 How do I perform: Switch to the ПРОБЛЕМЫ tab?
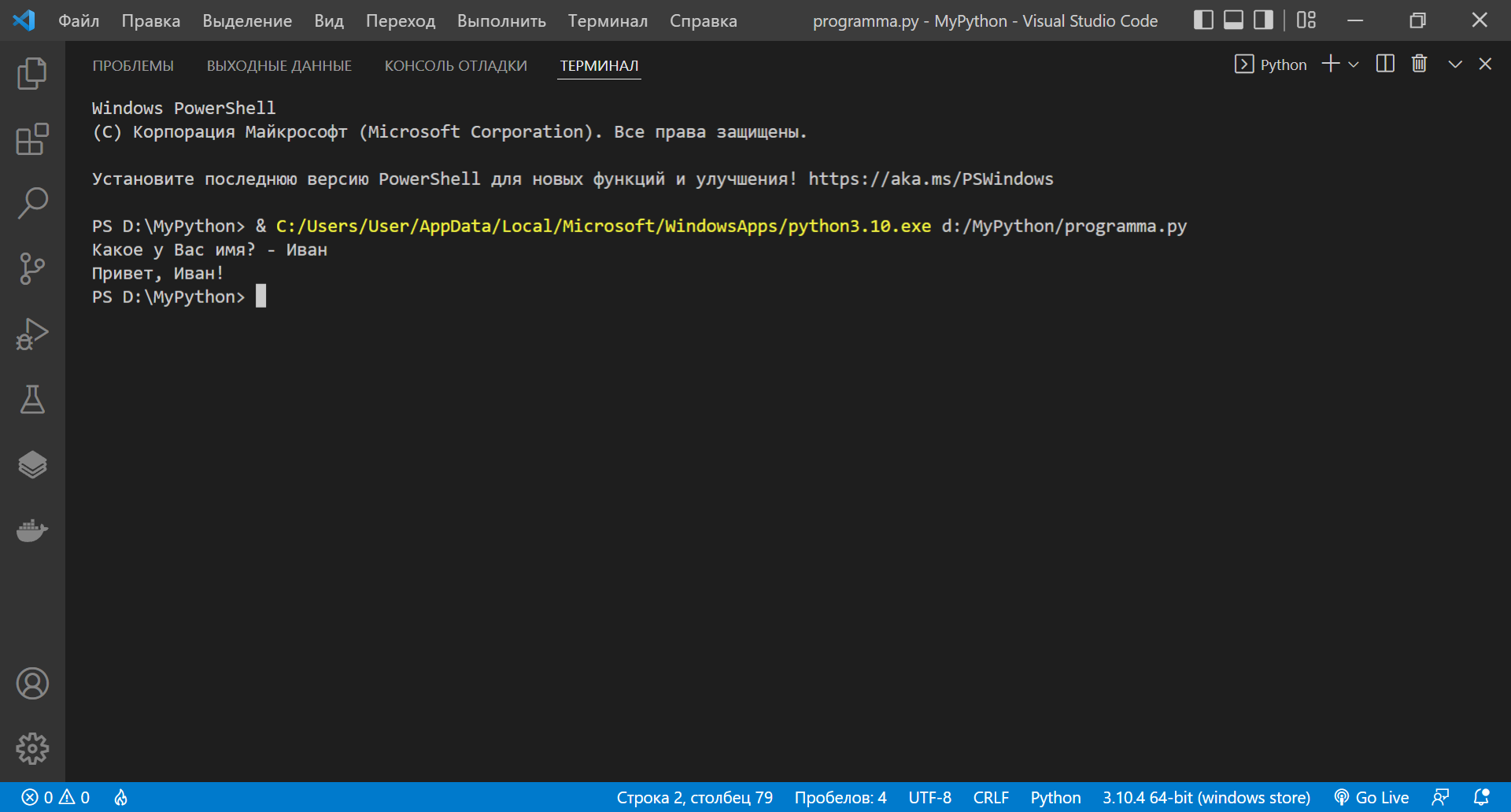pos(133,66)
